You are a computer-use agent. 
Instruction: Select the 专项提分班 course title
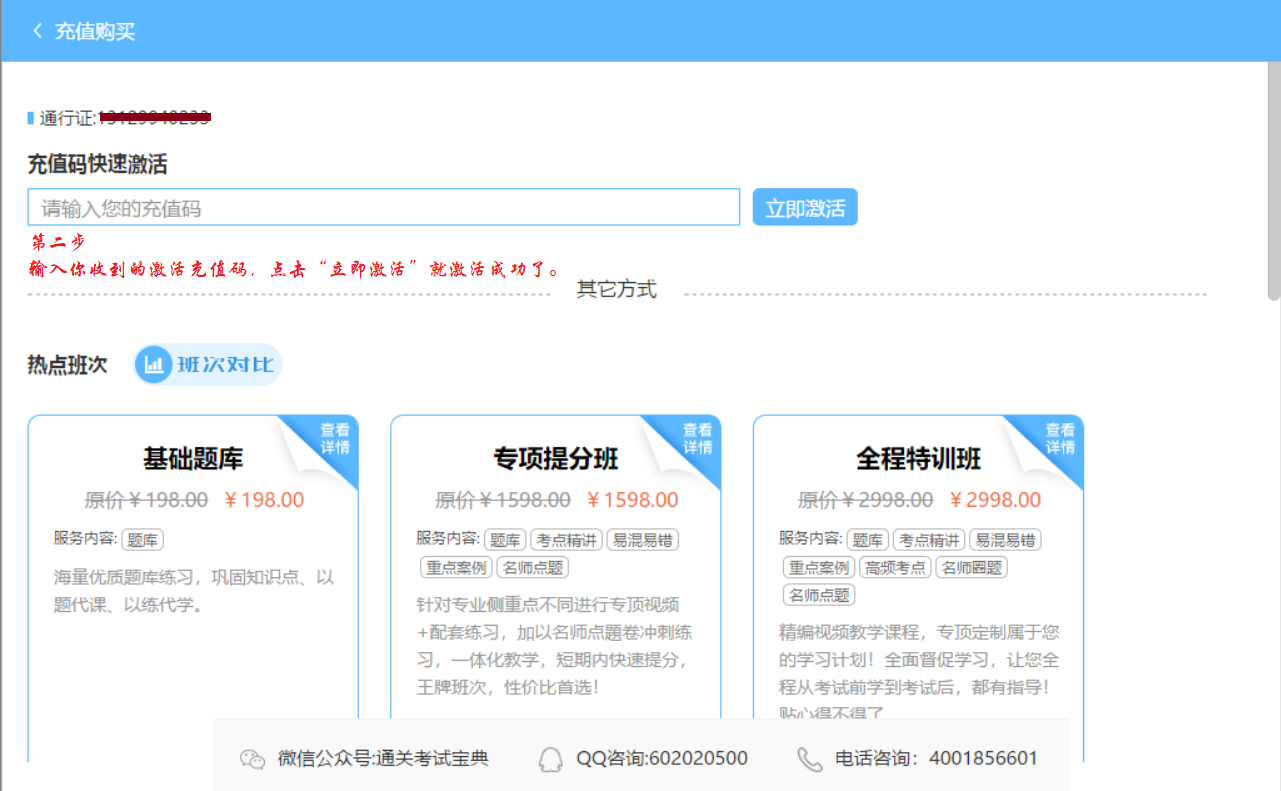[556, 459]
